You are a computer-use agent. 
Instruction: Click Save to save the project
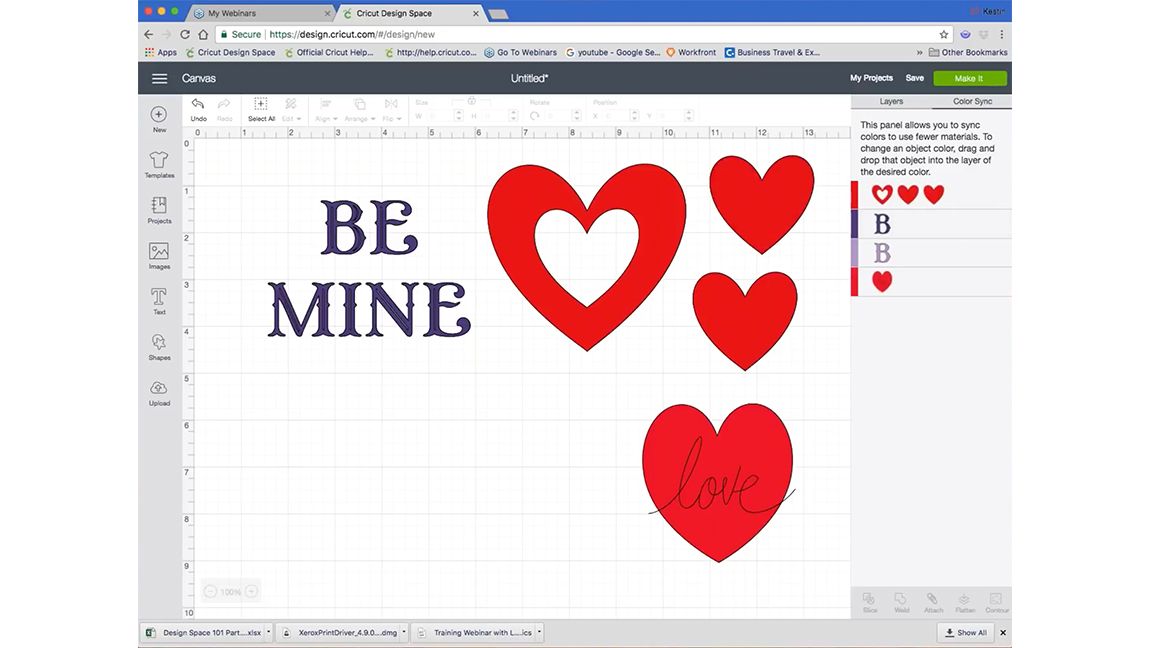tap(914, 77)
